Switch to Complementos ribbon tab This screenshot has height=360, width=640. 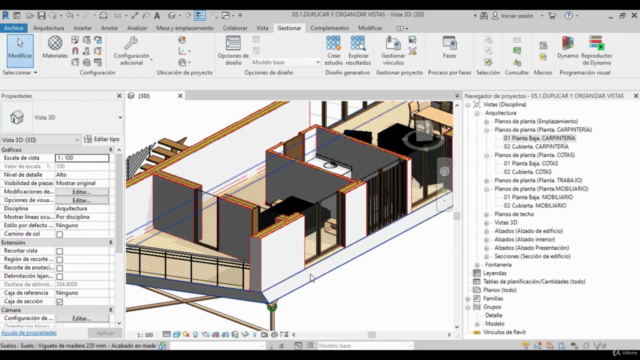[329, 28]
